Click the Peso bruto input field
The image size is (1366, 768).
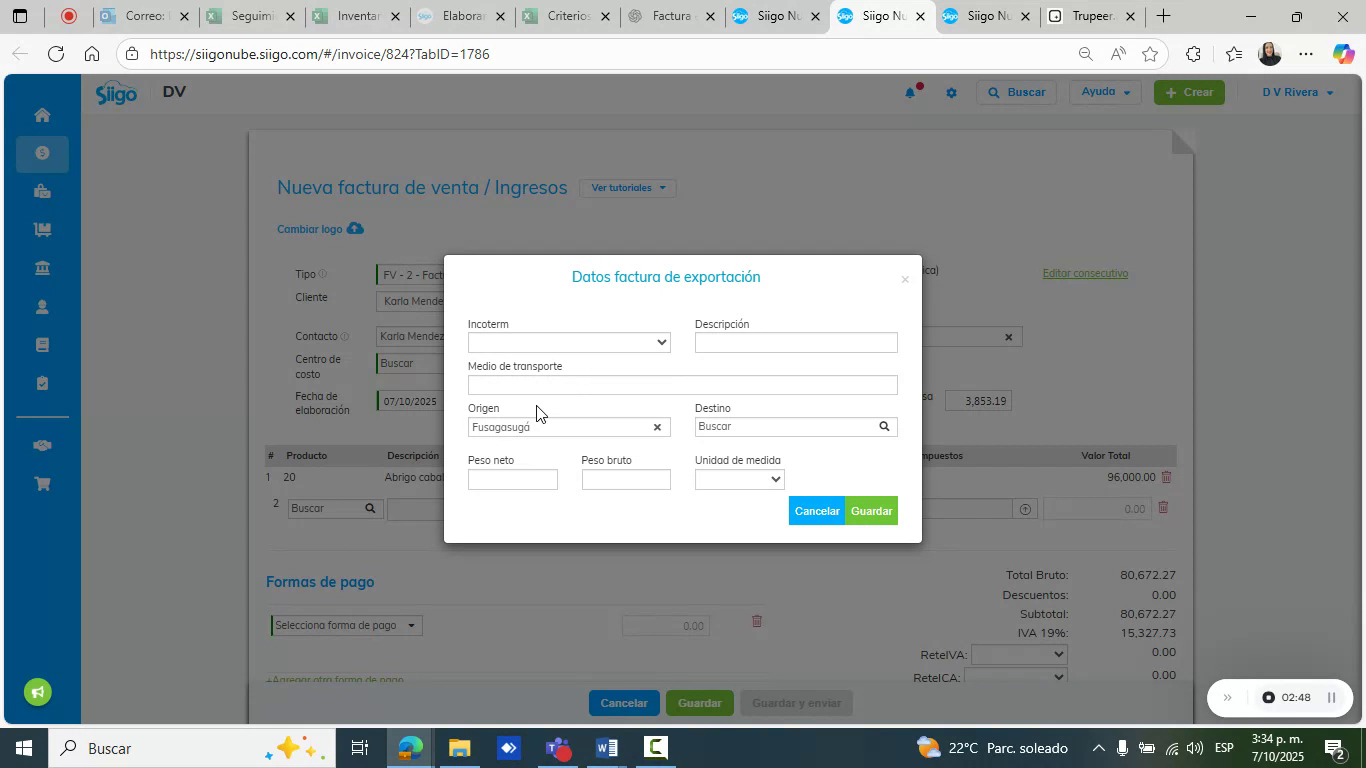click(x=626, y=480)
